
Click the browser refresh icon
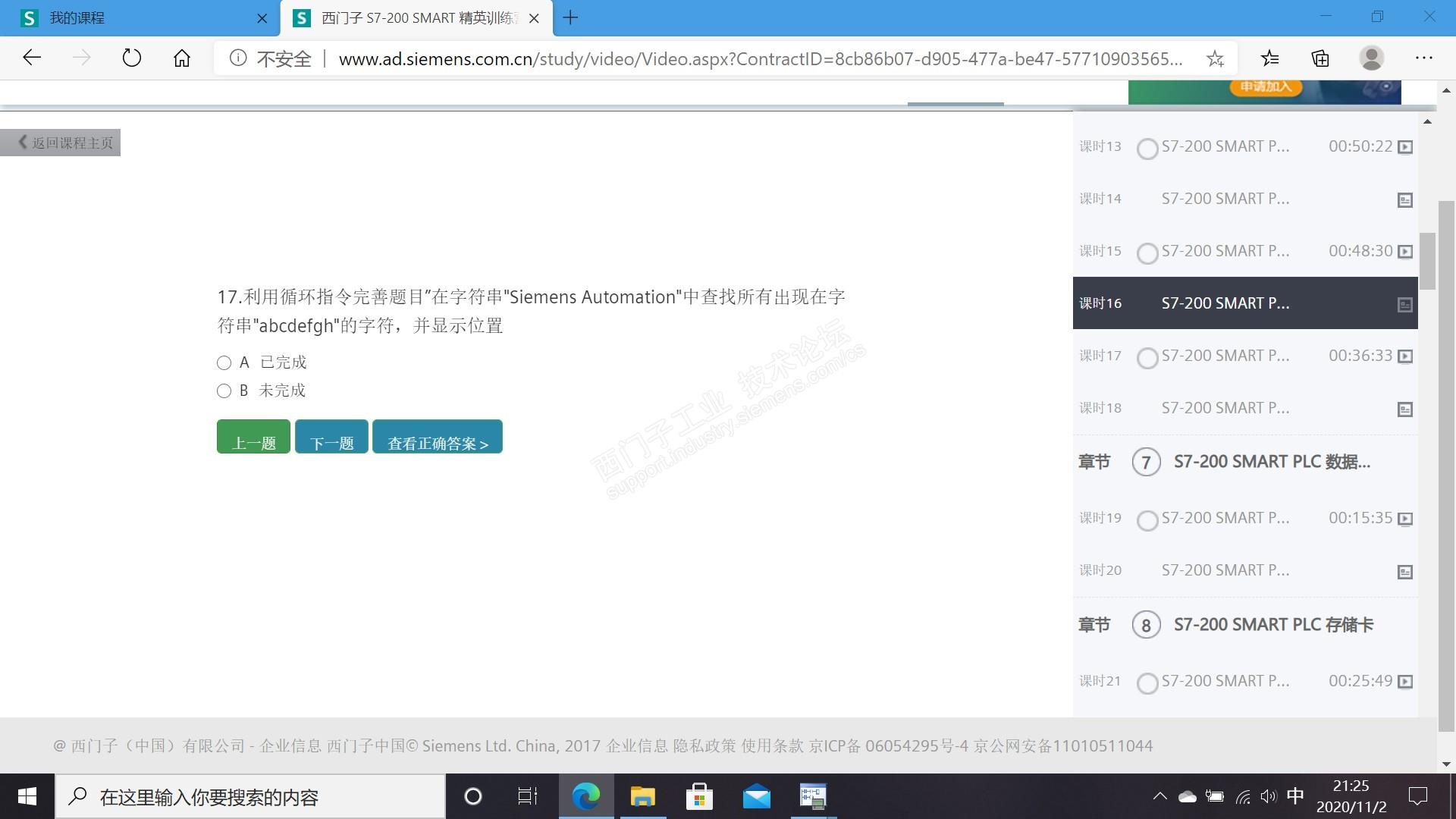point(131,58)
